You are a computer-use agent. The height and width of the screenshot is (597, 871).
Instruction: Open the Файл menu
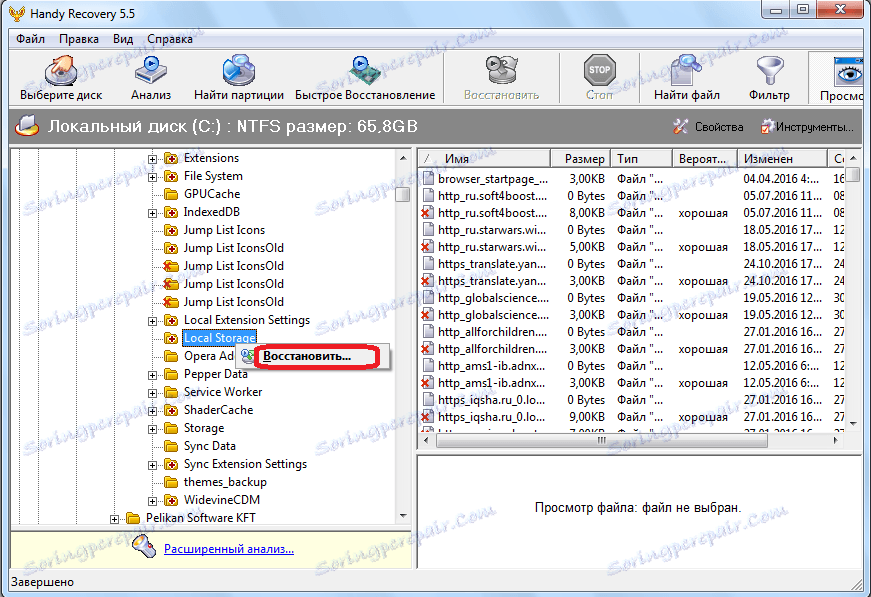(30, 39)
